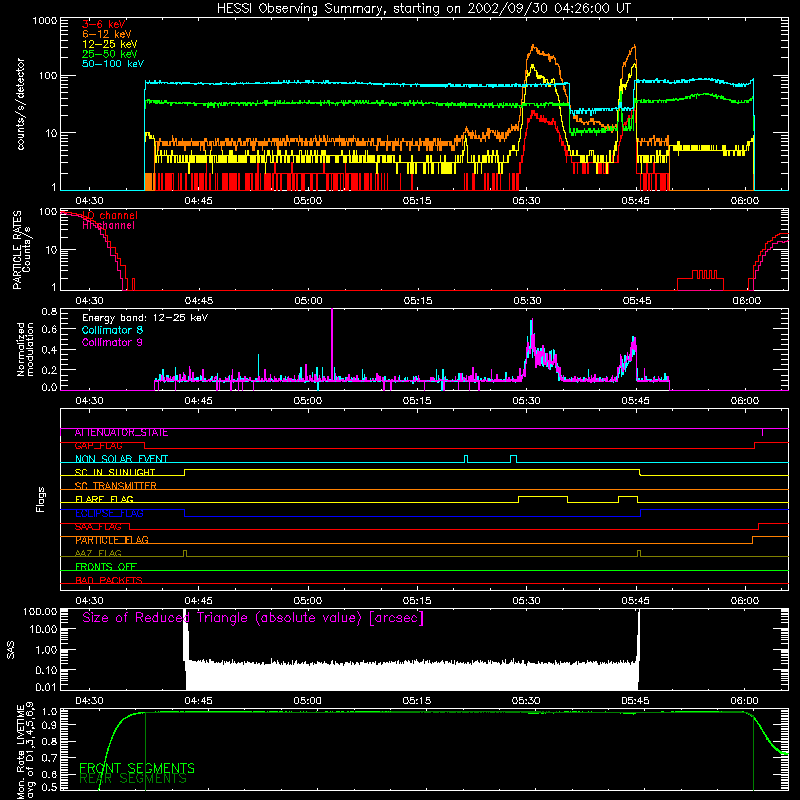
Task: Click the counts/s/detector axis label
Action: click(20, 104)
